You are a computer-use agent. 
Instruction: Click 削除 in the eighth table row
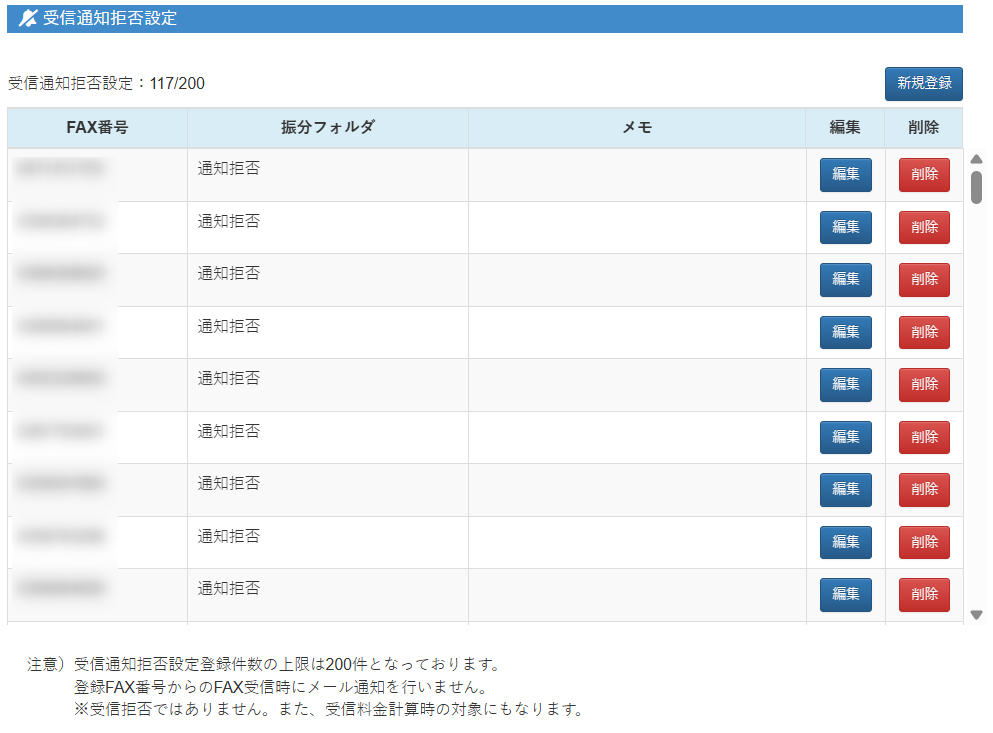point(924,542)
